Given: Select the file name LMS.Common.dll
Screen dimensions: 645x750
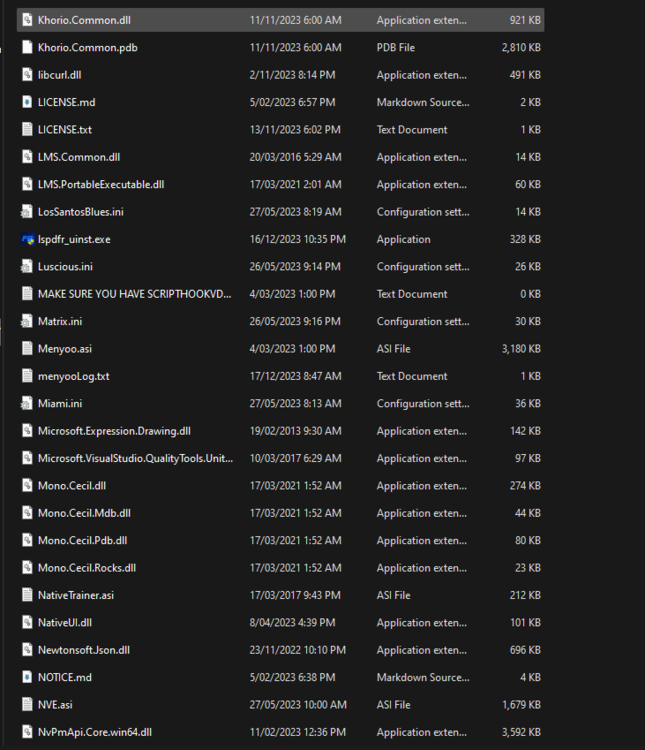Looking at the screenshot, I should tap(79, 157).
